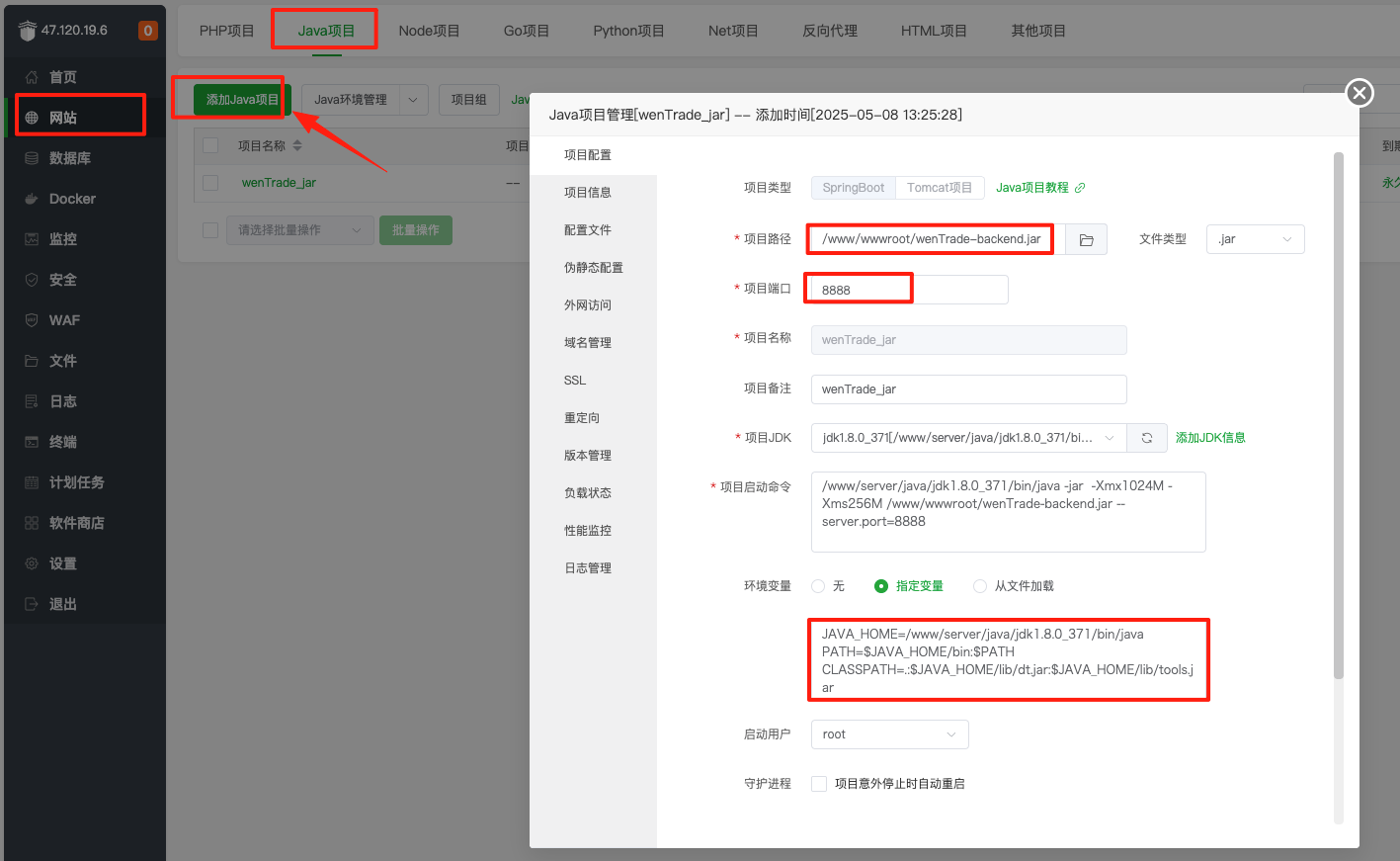The width and height of the screenshot is (1400, 861).
Task: Click the 项目组 button
Action: pyautogui.click(x=469, y=100)
